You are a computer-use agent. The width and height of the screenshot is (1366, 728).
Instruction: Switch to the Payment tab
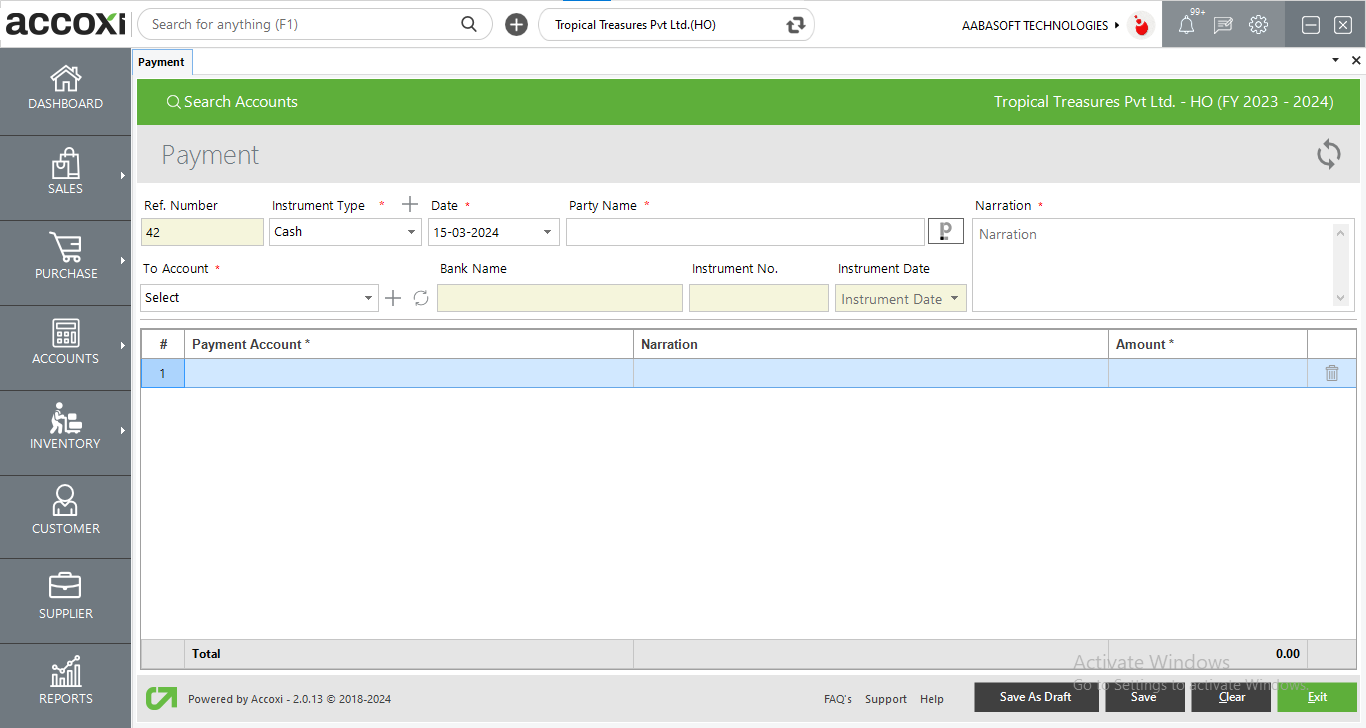tap(162, 61)
